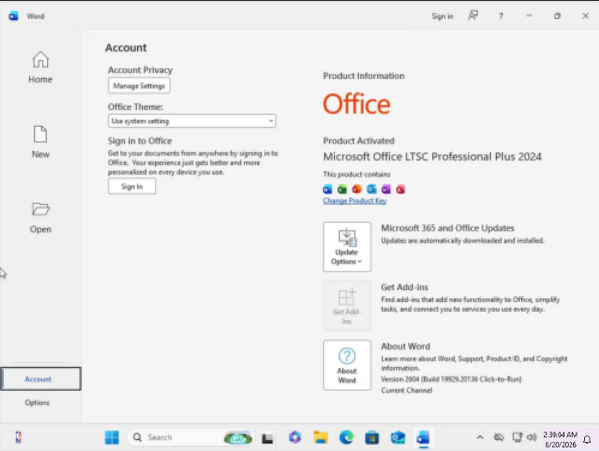This screenshot has width=599, height=451.
Task: Open the Home page in sidebar
Action: pyautogui.click(x=40, y=67)
